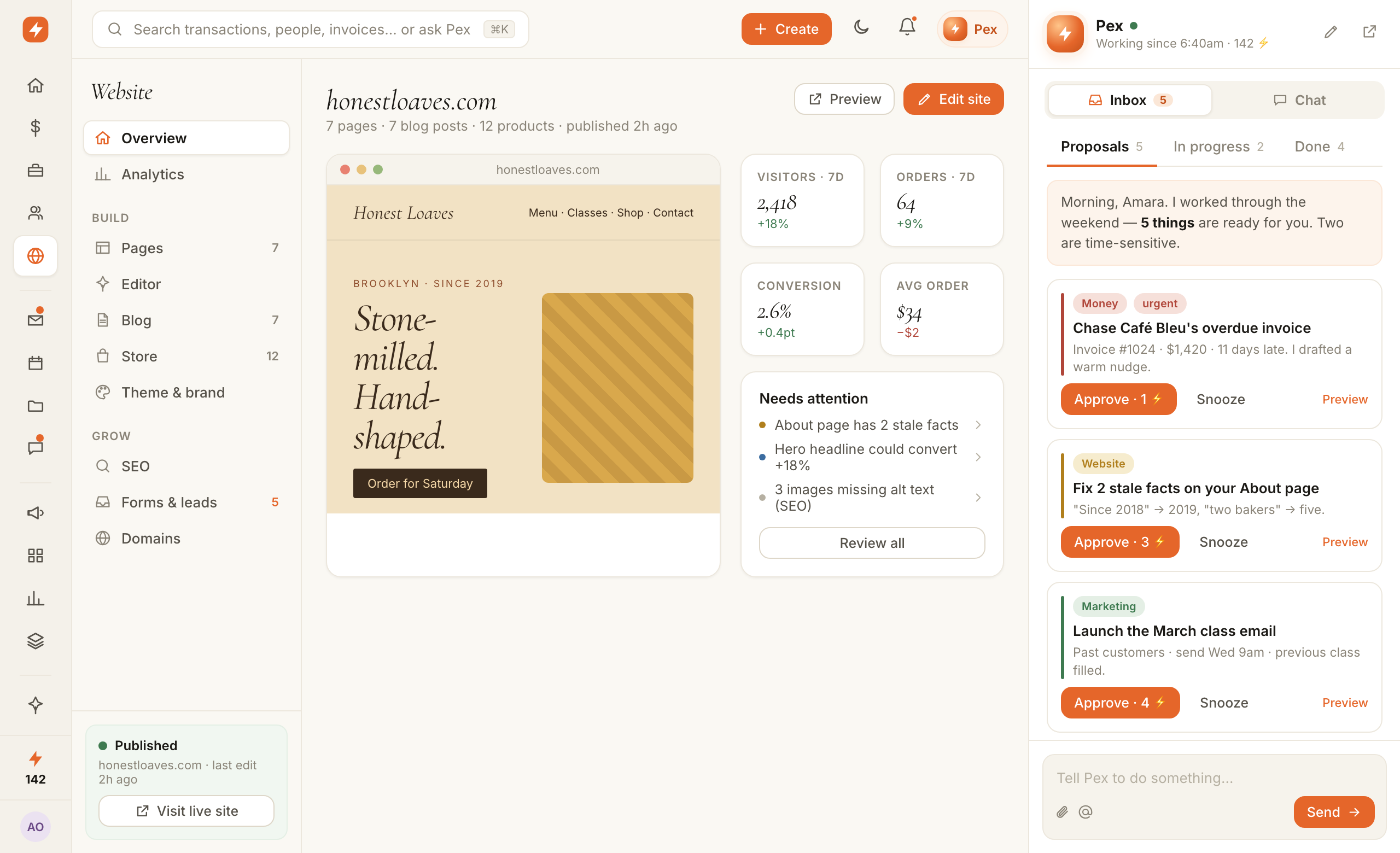Snooze the About page facts proposal
Image resolution: width=1400 pixels, height=853 pixels.
pyautogui.click(x=1223, y=542)
